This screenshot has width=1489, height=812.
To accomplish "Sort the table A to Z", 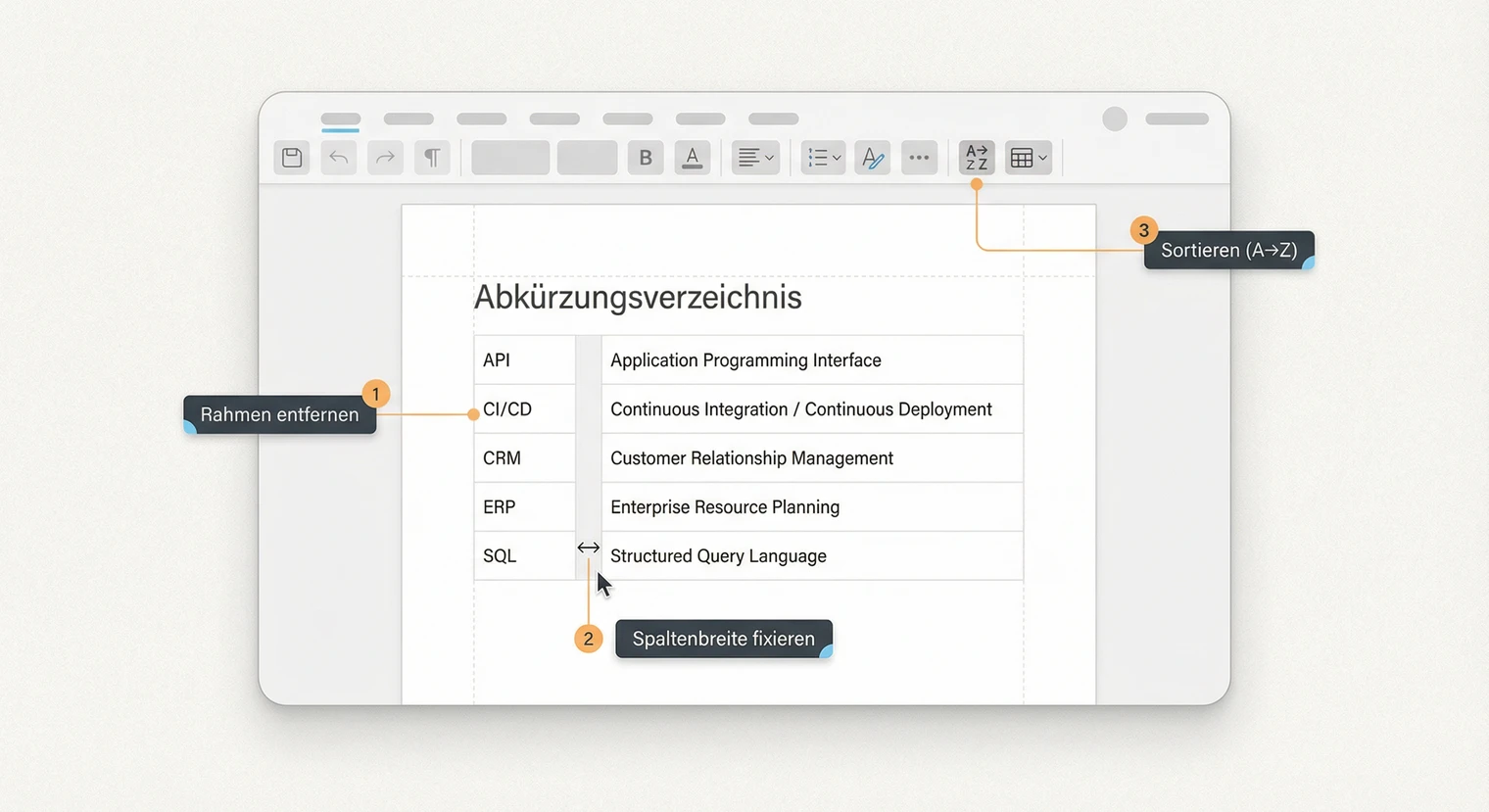I will tap(977, 158).
